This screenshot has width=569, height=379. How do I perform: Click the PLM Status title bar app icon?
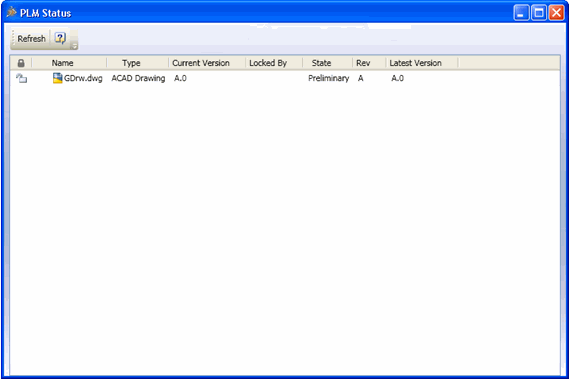click(12, 12)
